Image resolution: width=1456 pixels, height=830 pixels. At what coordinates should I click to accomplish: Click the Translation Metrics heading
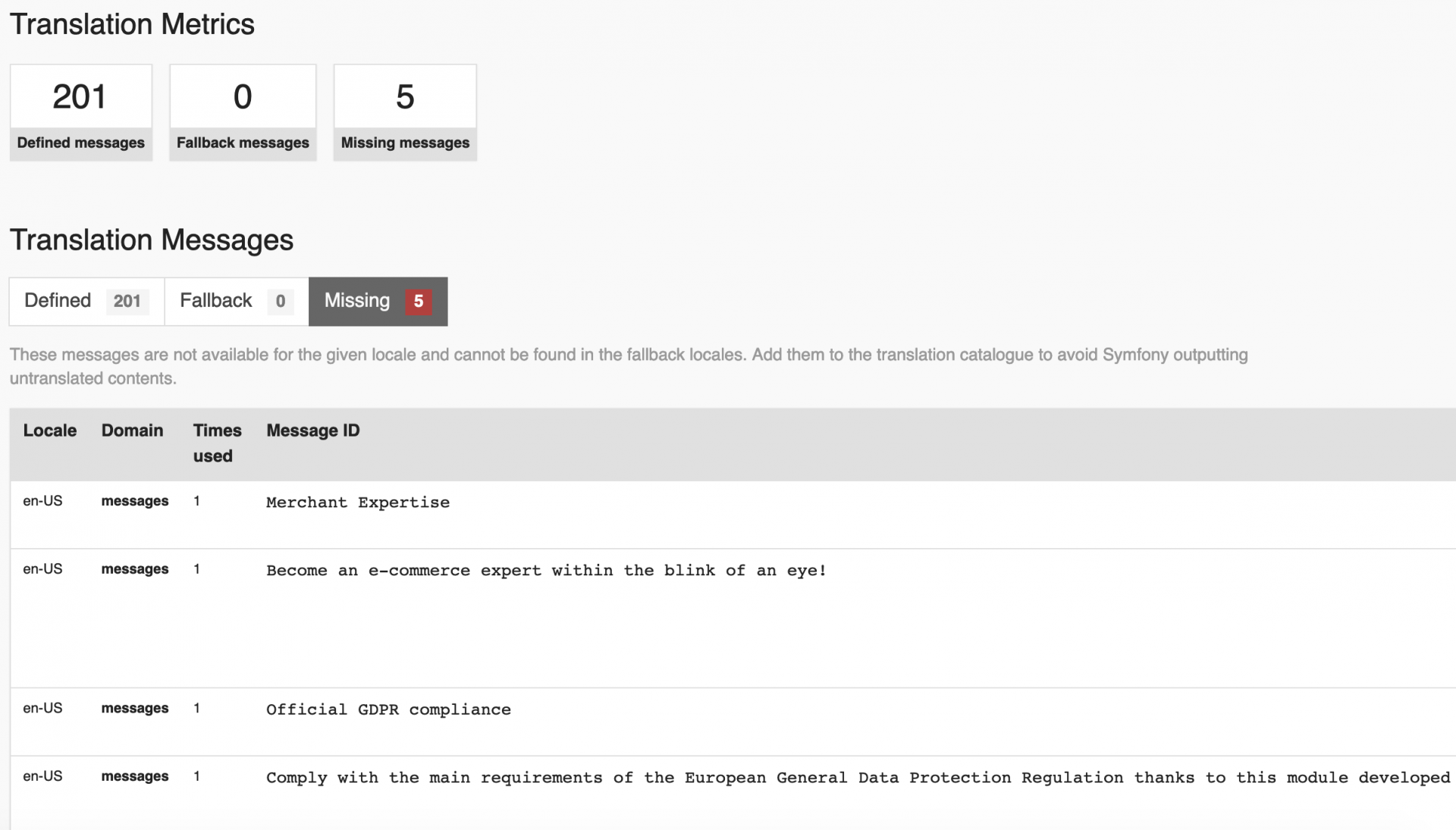(132, 24)
